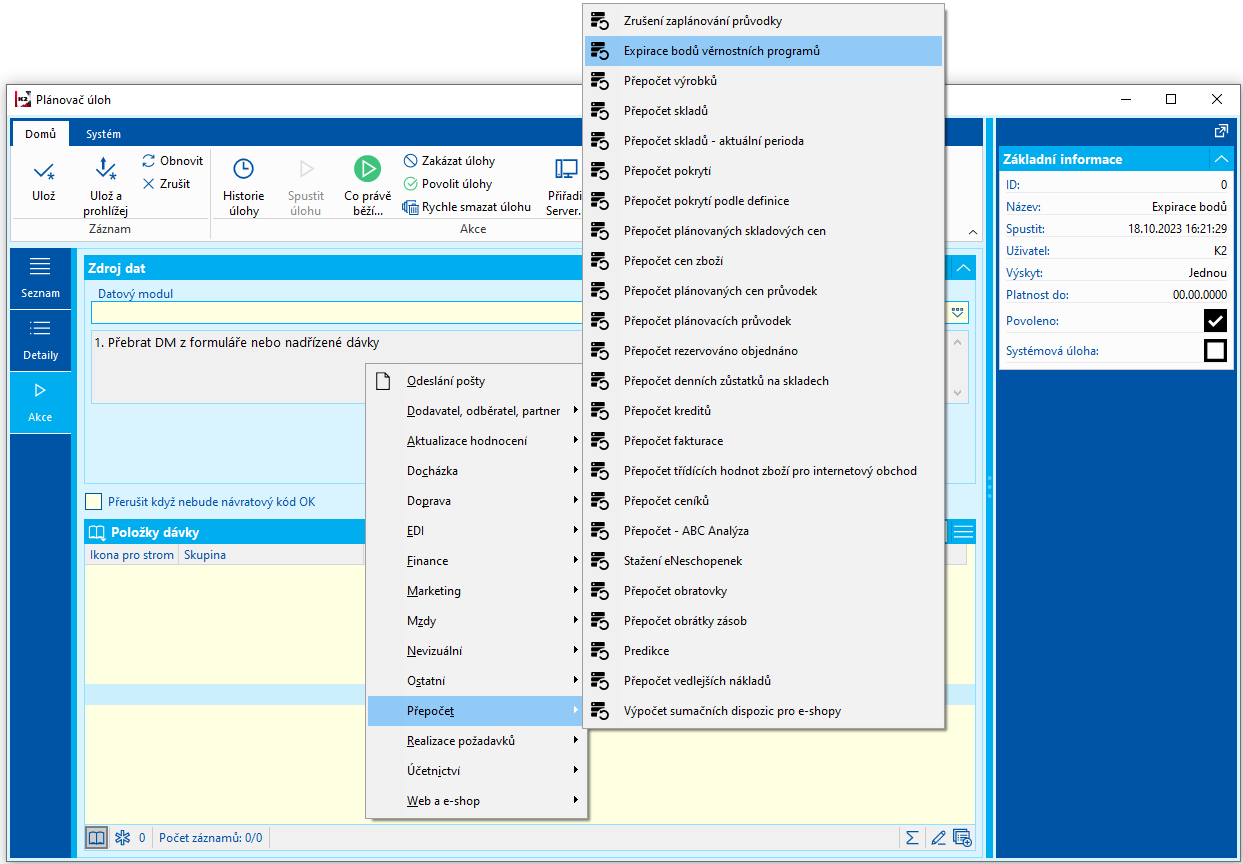This screenshot has height=864, width=1243.
Task: Toggle the Povoleno checkbox
Action: pyautogui.click(x=1215, y=320)
